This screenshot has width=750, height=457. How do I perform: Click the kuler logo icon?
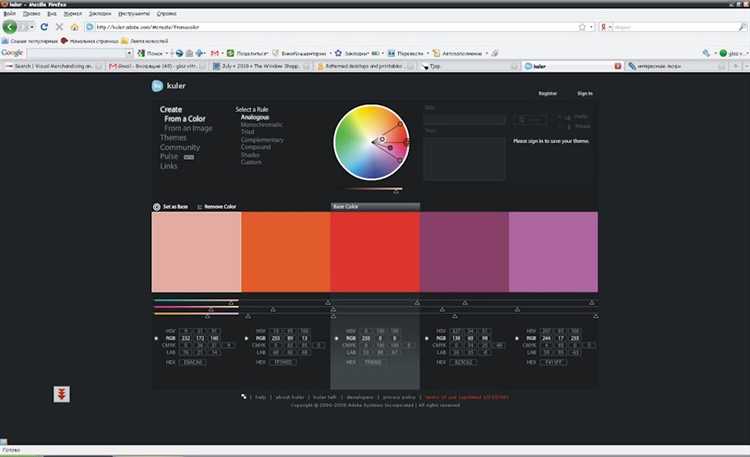[x=157, y=86]
